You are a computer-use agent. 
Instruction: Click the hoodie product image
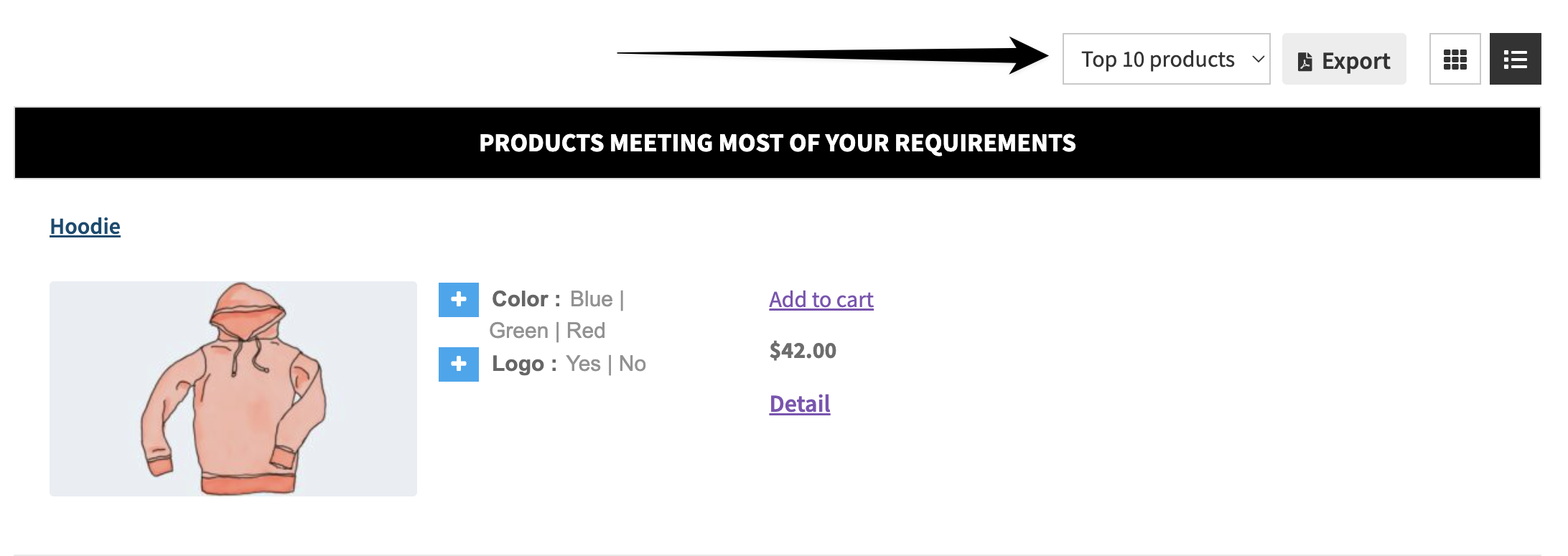tap(233, 388)
